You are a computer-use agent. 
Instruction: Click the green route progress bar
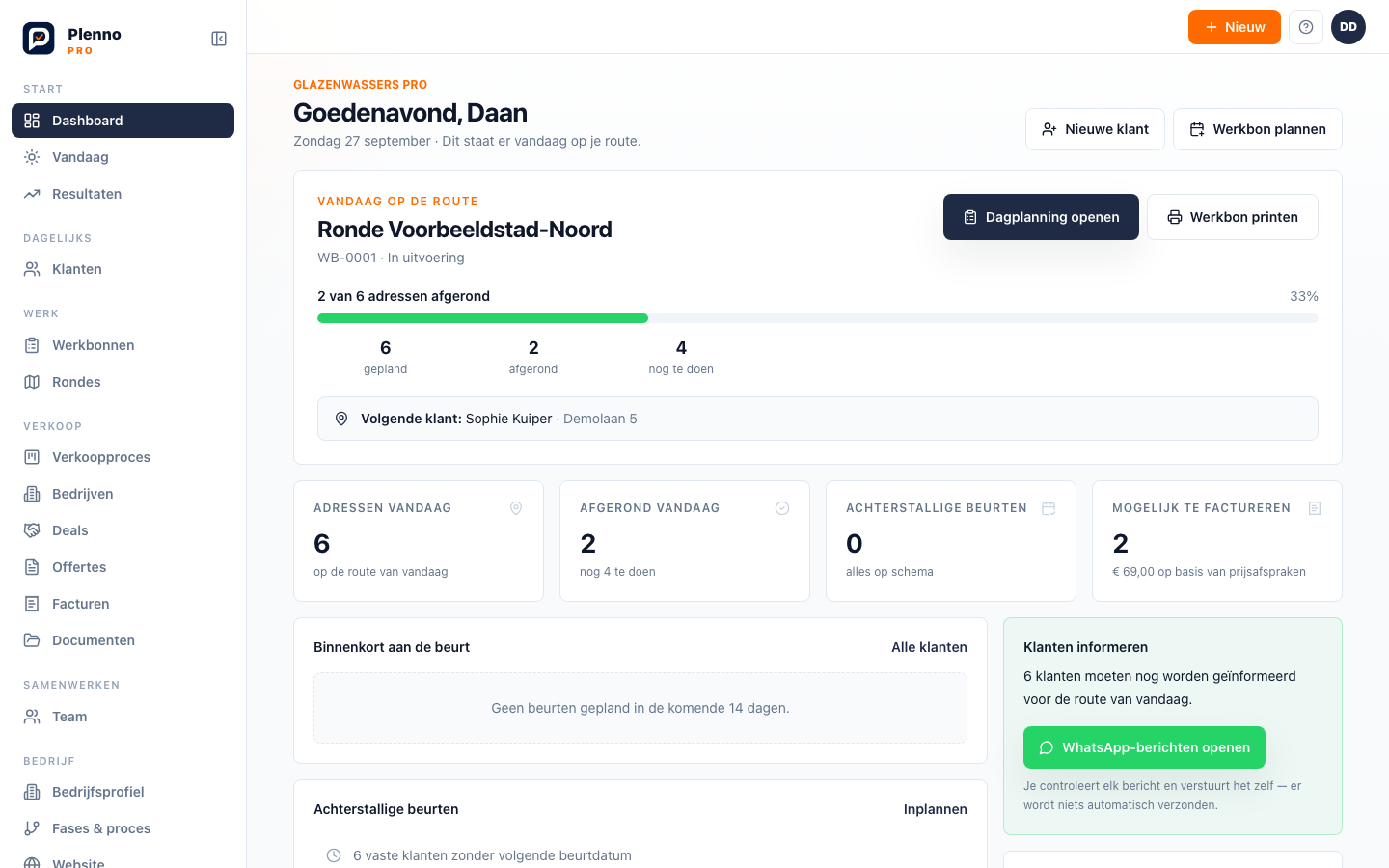482,318
